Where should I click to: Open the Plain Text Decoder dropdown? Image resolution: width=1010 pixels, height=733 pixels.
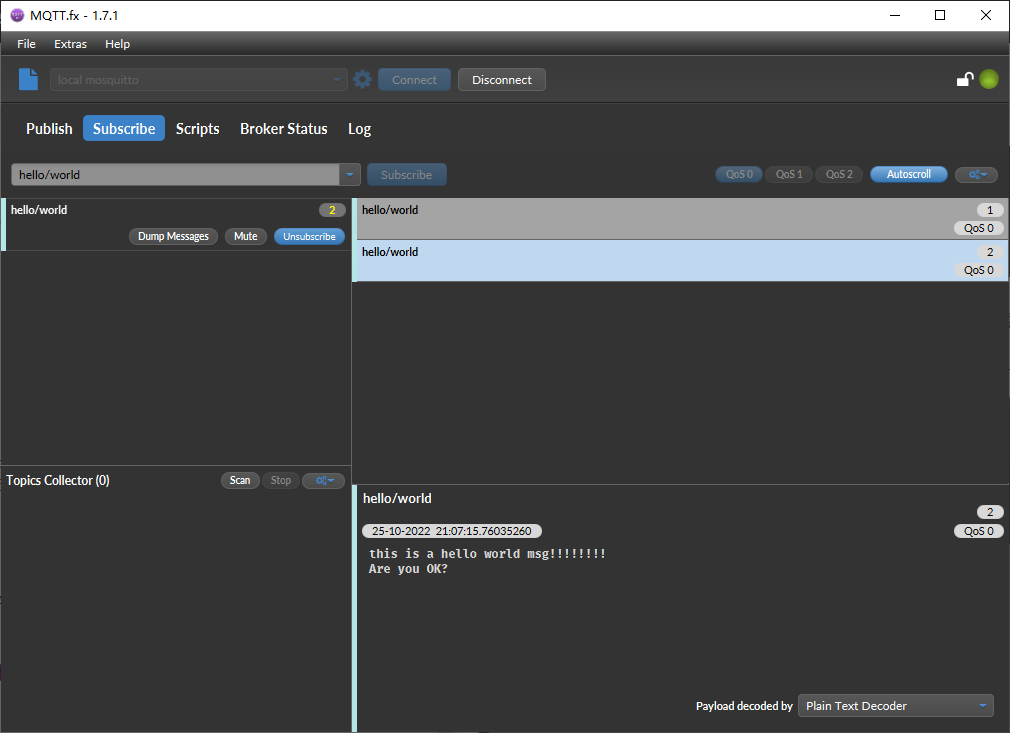[x=896, y=706]
